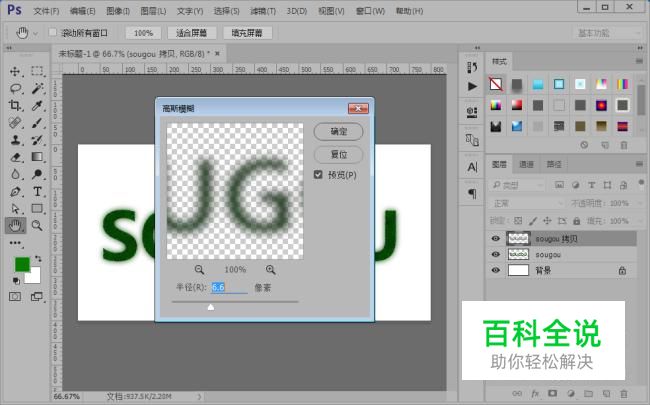Zoom out the blur dialog preview
The height and width of the screenshot is (405, 650).
199,270
